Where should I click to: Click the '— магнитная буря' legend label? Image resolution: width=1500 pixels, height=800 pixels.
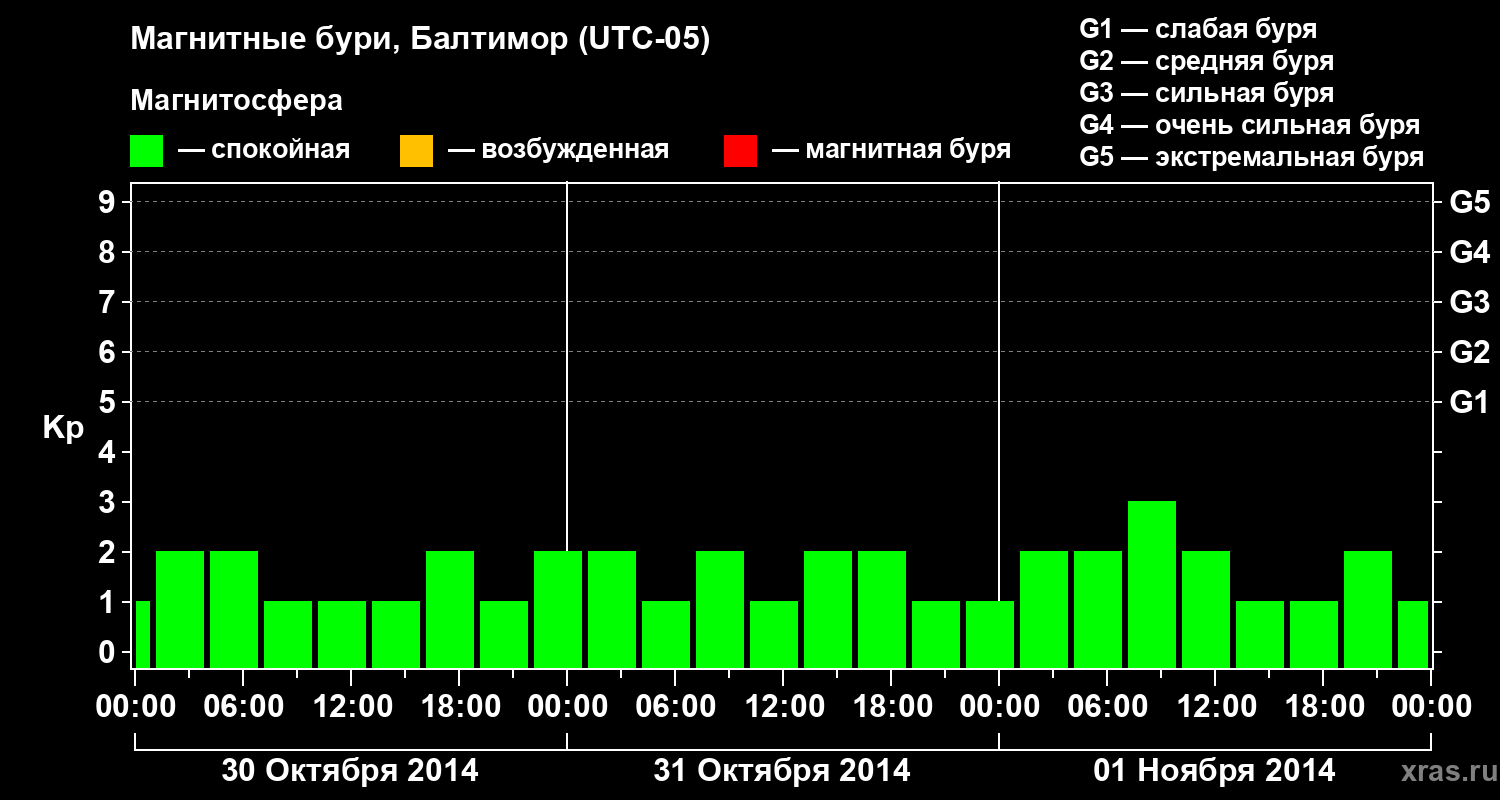892,150
